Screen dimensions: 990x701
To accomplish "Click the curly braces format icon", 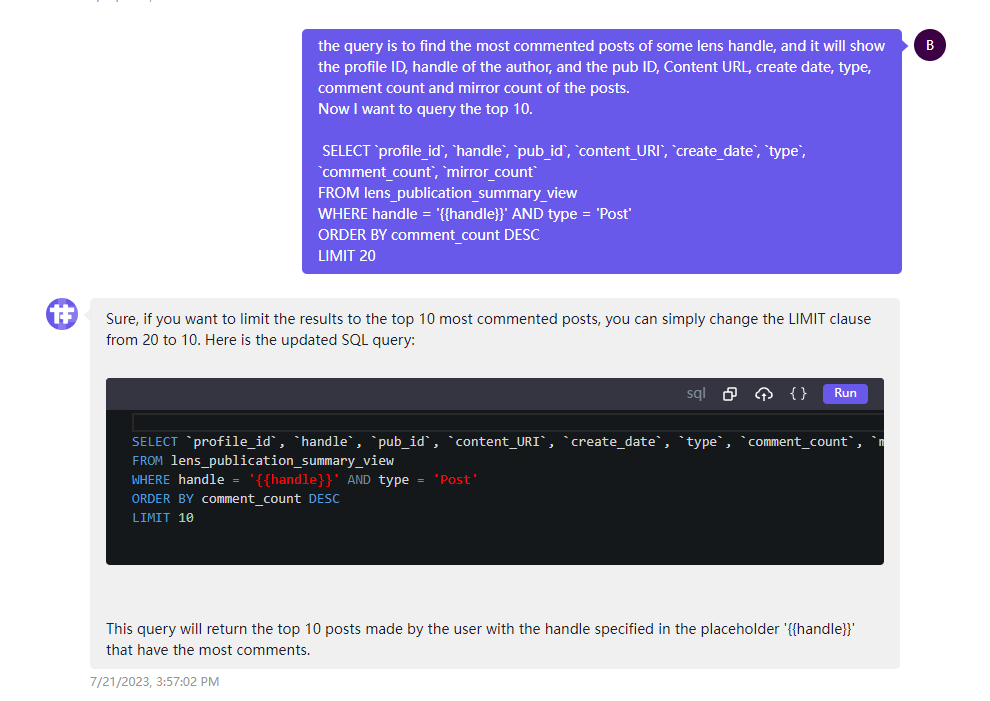I will 798,394.
